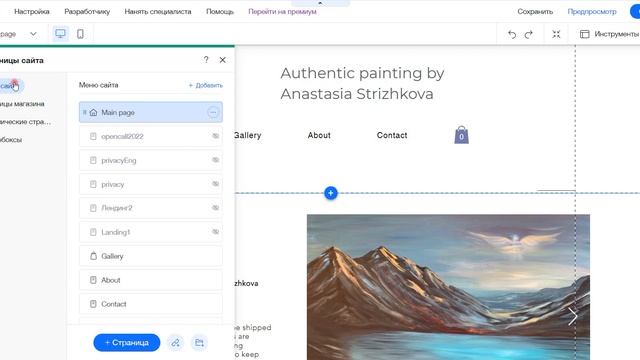Select the Landing1 page row
The image size is (640, 360).
[151, 232]
